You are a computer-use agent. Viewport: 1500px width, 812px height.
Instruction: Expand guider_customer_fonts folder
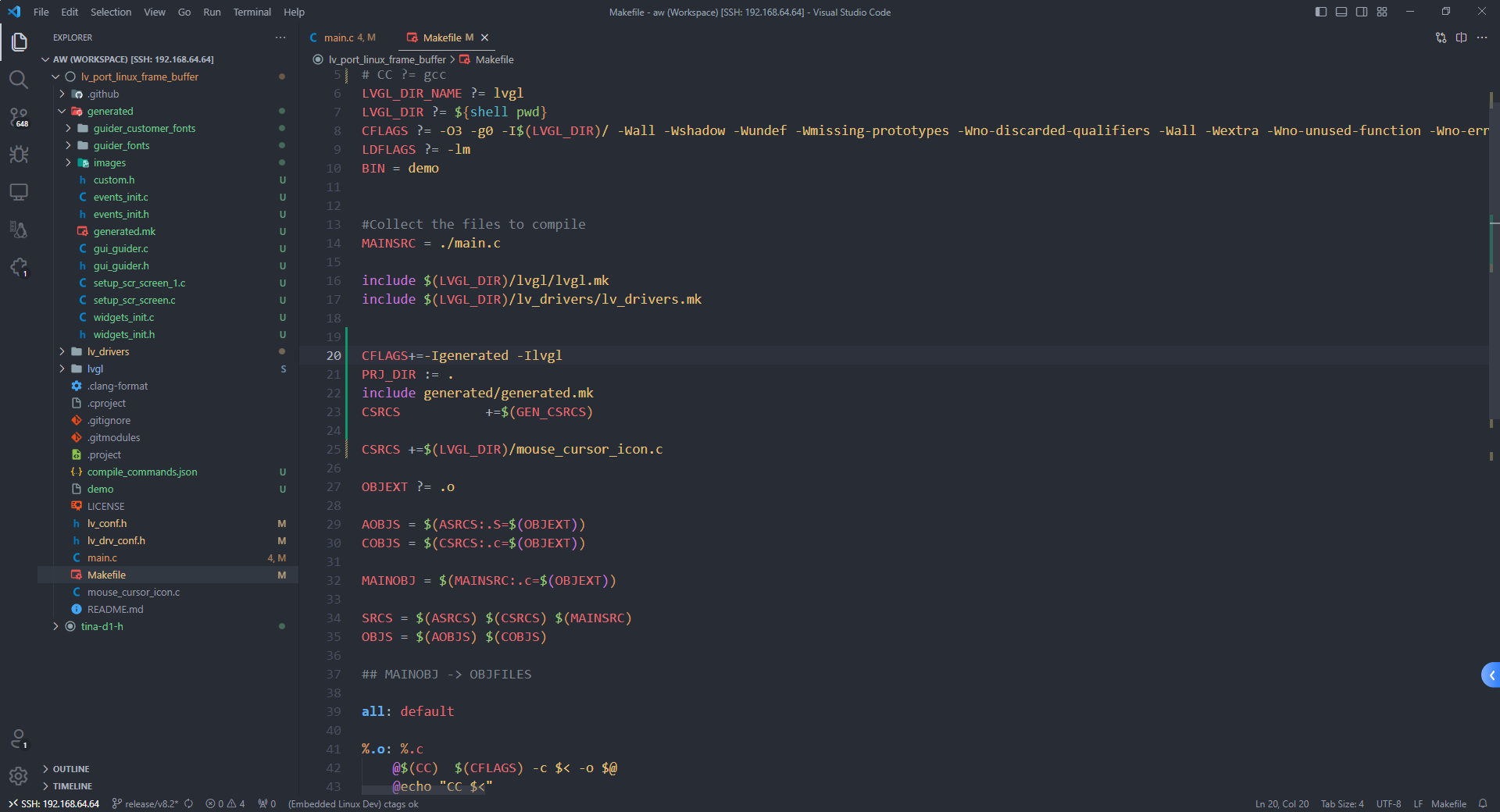[x=68, y=128]
